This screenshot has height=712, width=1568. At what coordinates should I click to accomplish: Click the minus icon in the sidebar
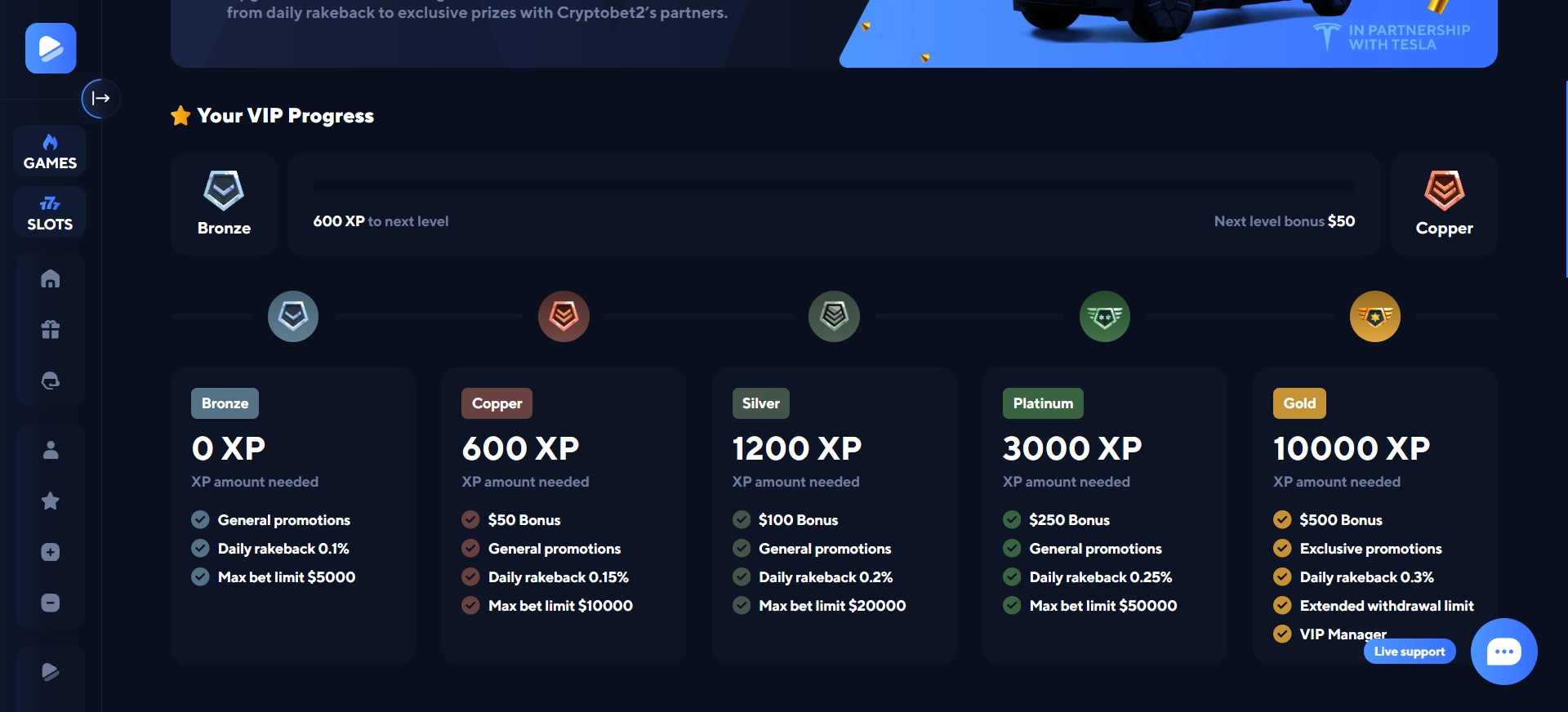click(x=51, y=603)
